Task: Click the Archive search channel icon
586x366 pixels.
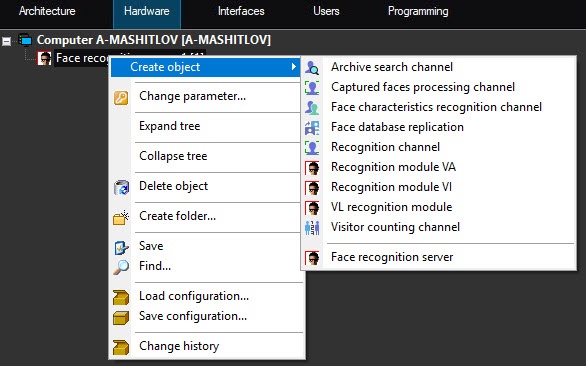Action: tap(312, 67)
